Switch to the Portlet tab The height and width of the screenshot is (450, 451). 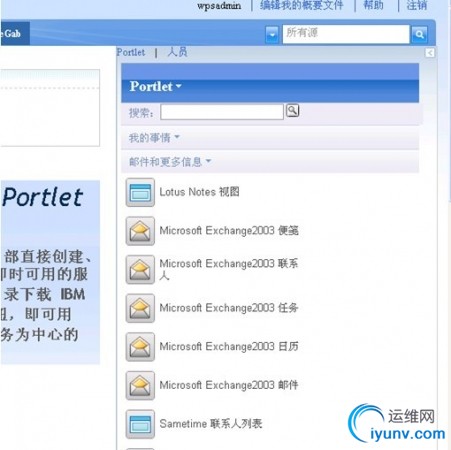coord(131,52)
